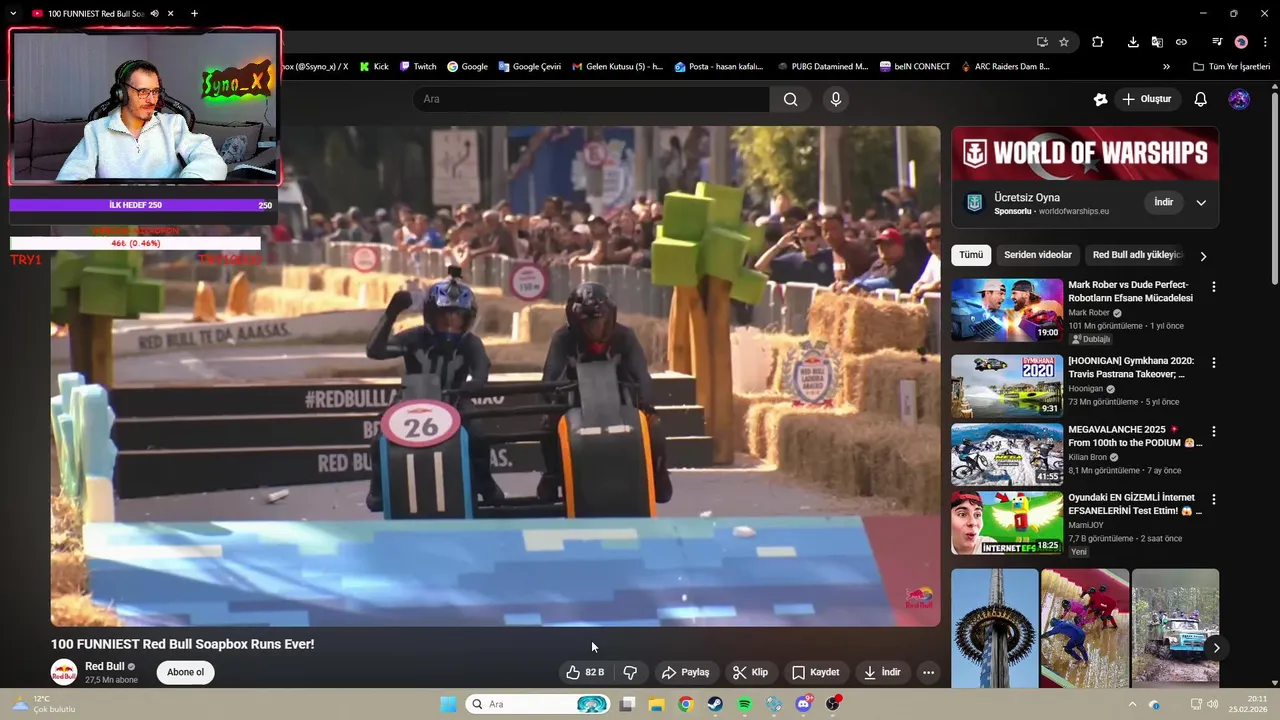Open options menu for Gymkhana 2020 video
Viewport: 1280px width, 720px height.
coord(1214,363)
